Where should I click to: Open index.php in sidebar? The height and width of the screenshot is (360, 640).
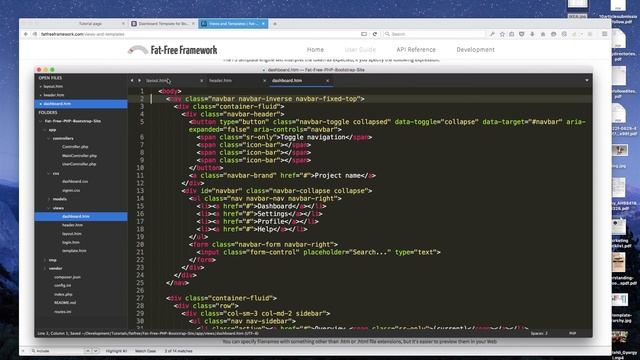pos(63,294)
